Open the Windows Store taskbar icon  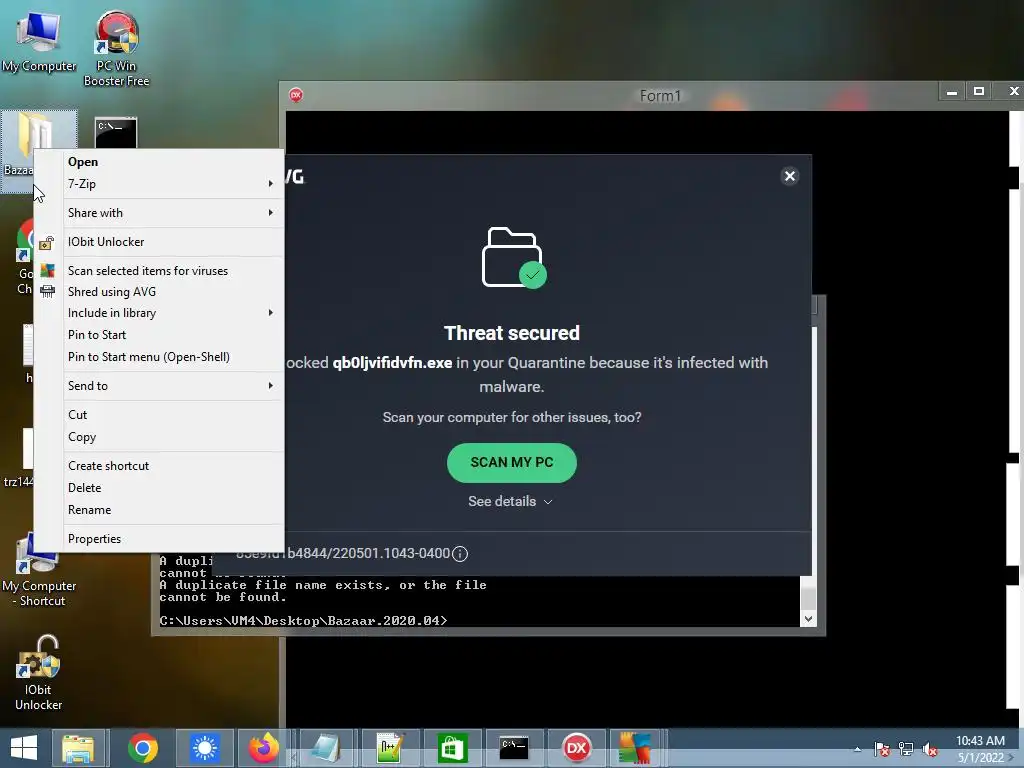(x=452, y=748)
